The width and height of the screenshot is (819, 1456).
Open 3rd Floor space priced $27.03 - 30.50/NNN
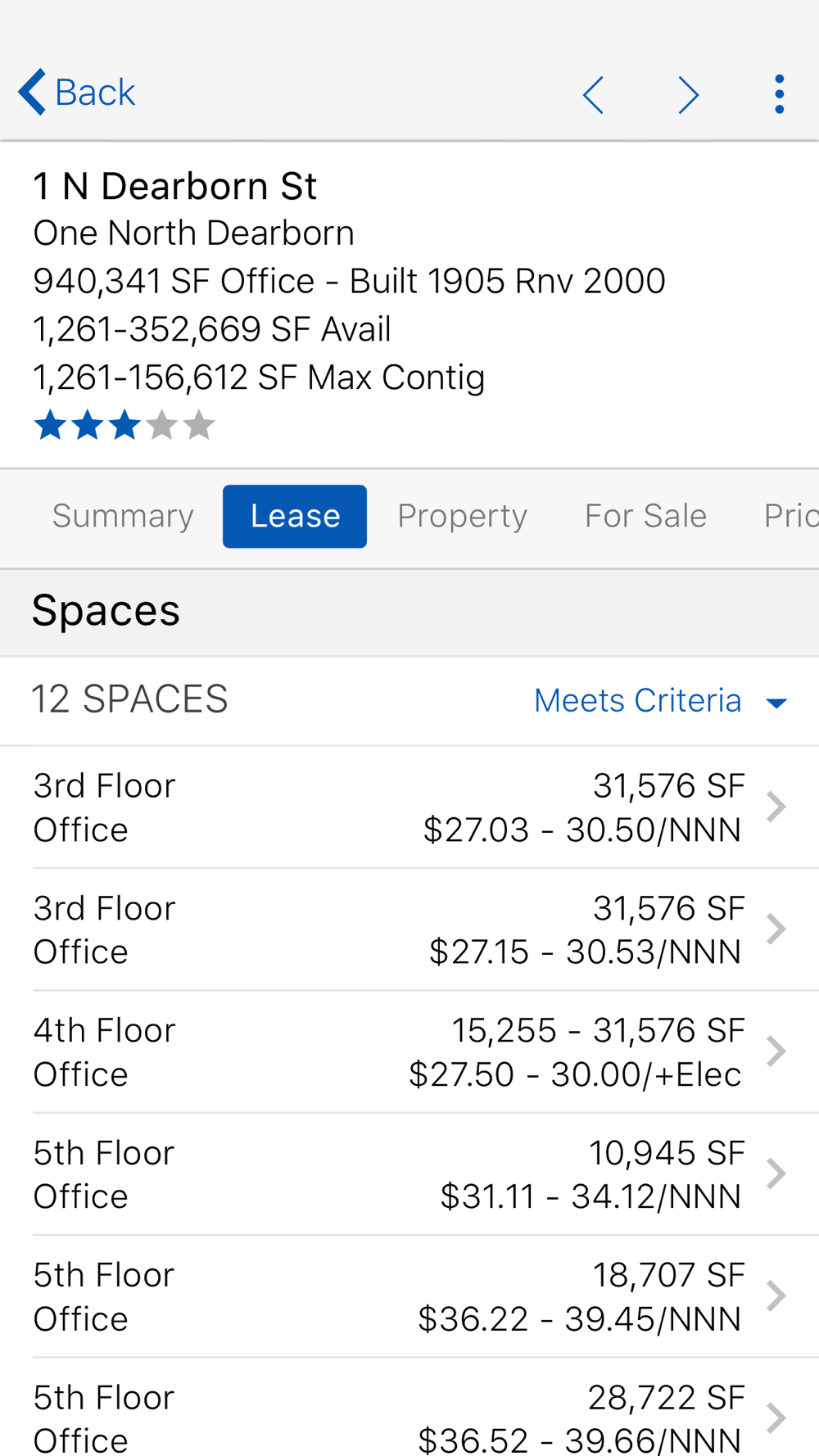(409, 807)
